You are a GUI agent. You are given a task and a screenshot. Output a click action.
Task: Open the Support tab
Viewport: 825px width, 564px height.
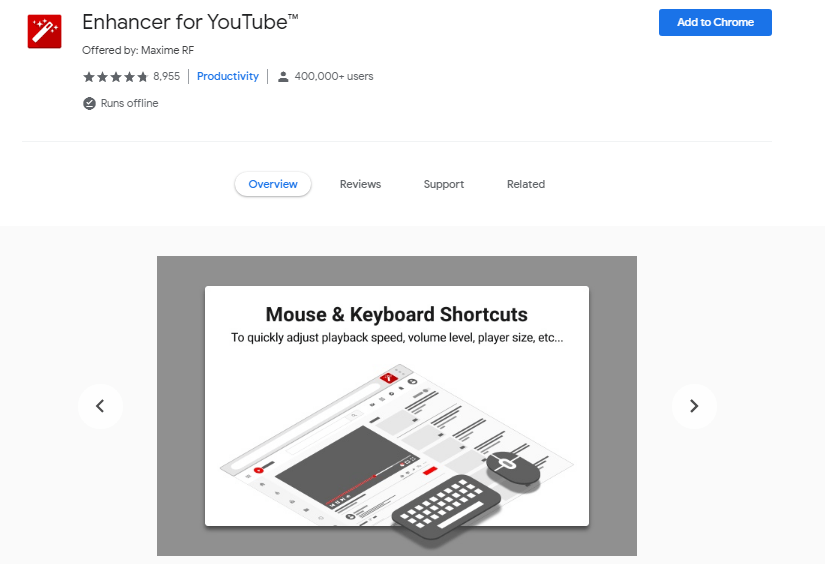coord(444,184)
